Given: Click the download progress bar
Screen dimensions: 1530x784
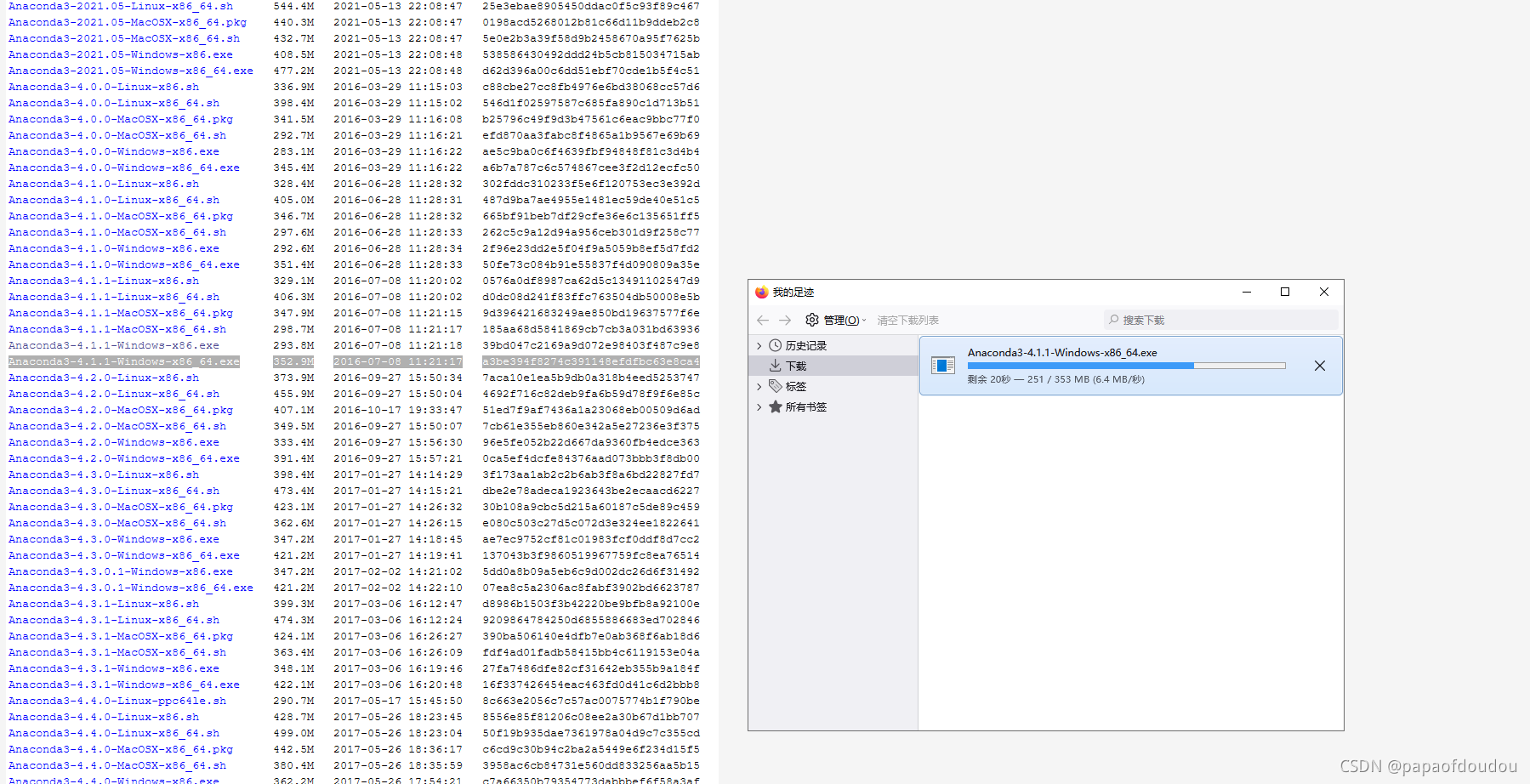Looking at the screenshot, I should pyautogui.click(x=1126, y=366).
